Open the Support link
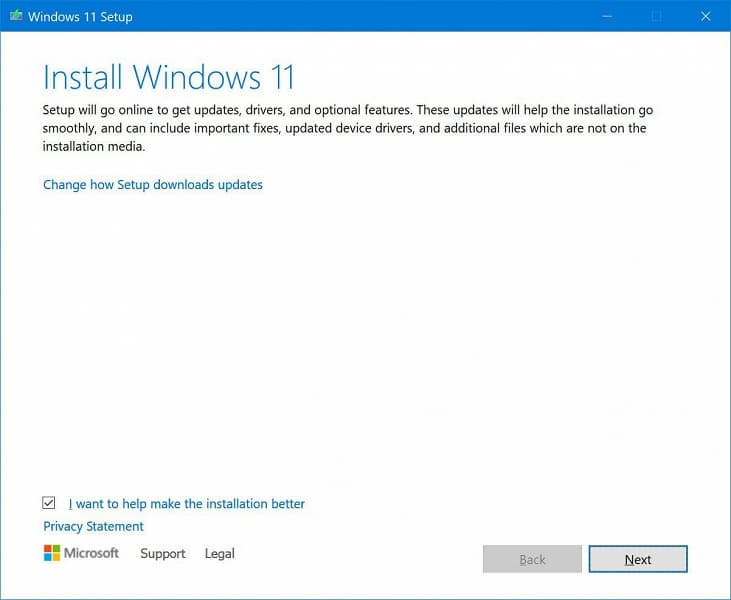This screenshot has width=731, height=600. point(163,553)
